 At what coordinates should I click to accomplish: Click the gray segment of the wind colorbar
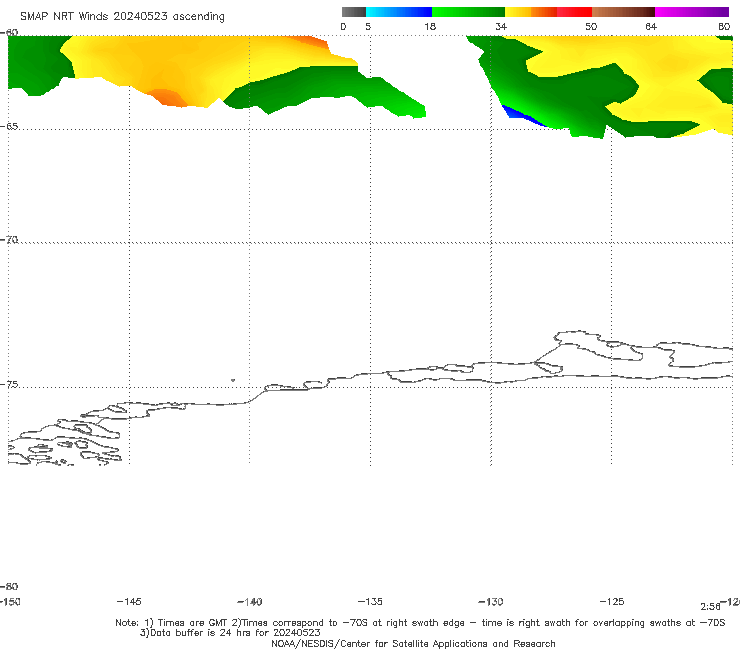coord(353,12)
